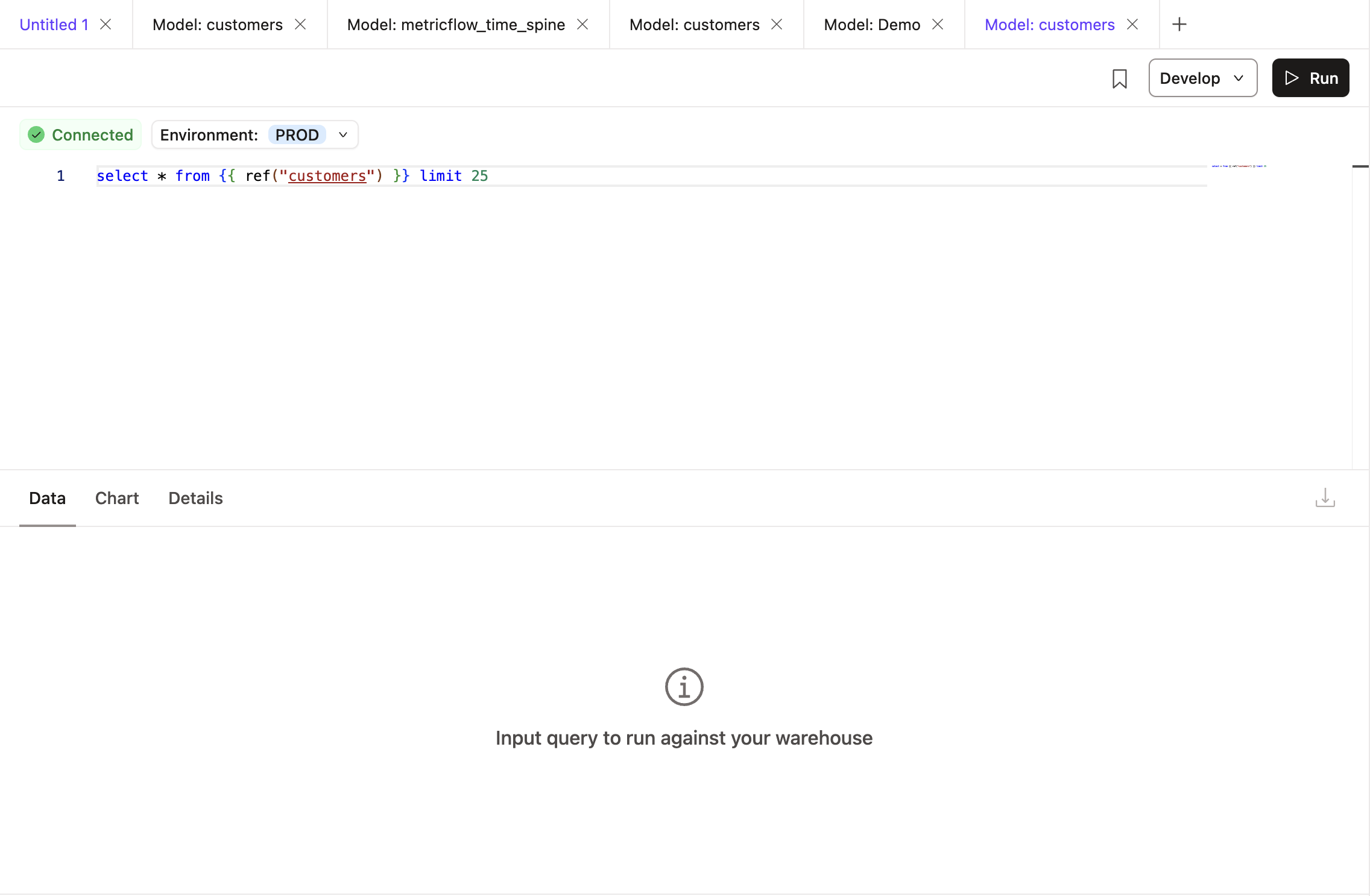Click the underlined customers ref link
Image resolution: width=1370 pixels, height=896 pixels.
(x=327, y=175)
